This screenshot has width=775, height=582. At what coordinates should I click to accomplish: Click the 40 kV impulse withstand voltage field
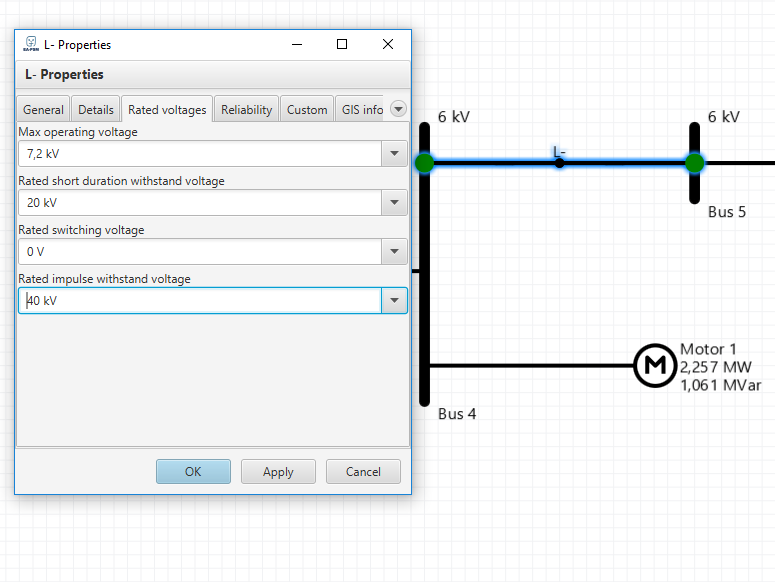tap(200, 300)
